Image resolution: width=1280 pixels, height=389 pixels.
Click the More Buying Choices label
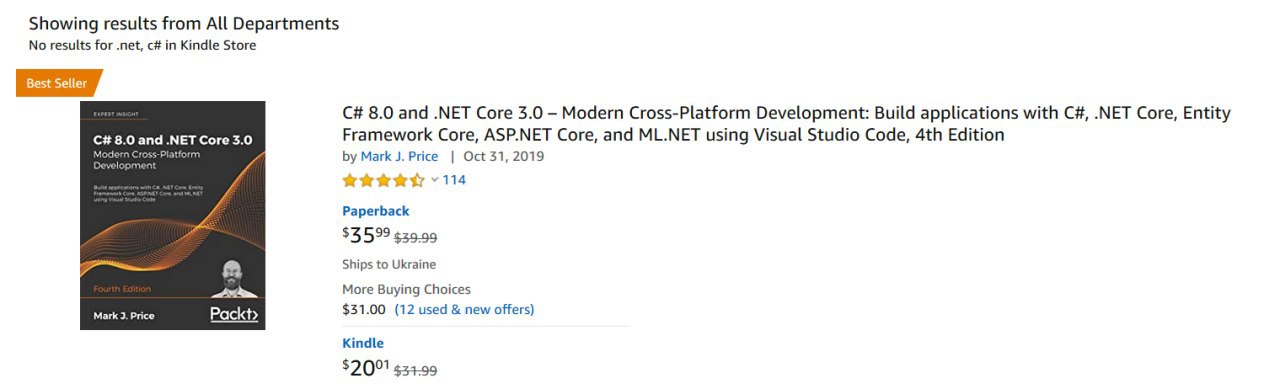tap(406, 289)
